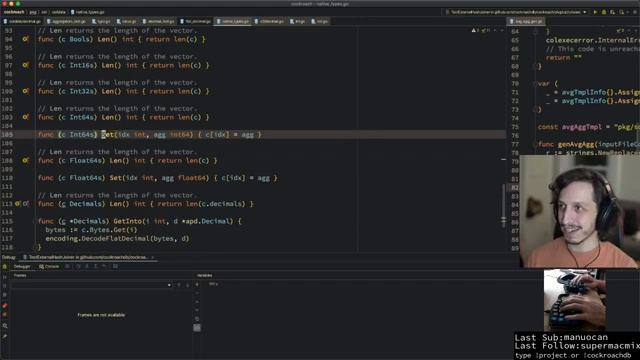The height and width of the screenshot is (360, 640).
Task: Click the Variables panel header
Action: point(204,276)
